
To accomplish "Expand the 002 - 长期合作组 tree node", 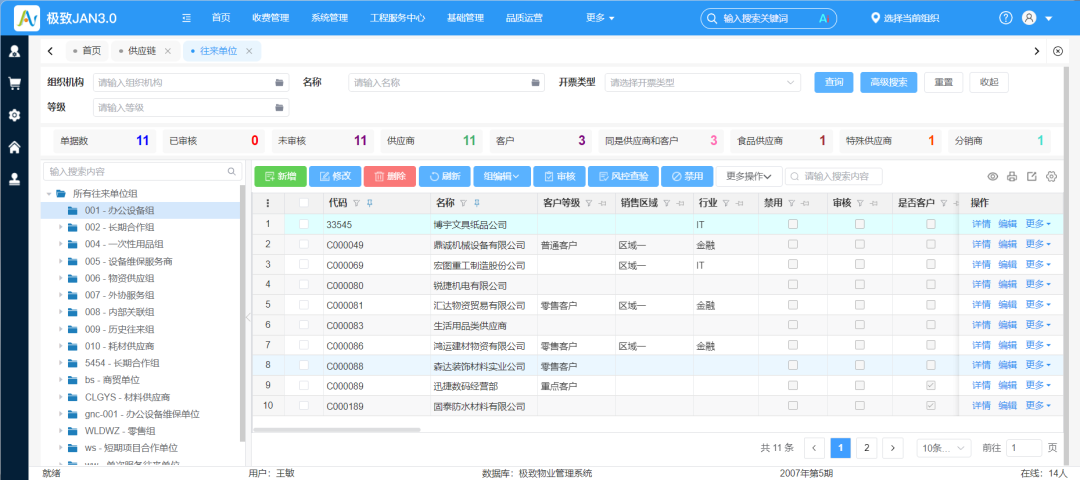I will tap(60, 227).
